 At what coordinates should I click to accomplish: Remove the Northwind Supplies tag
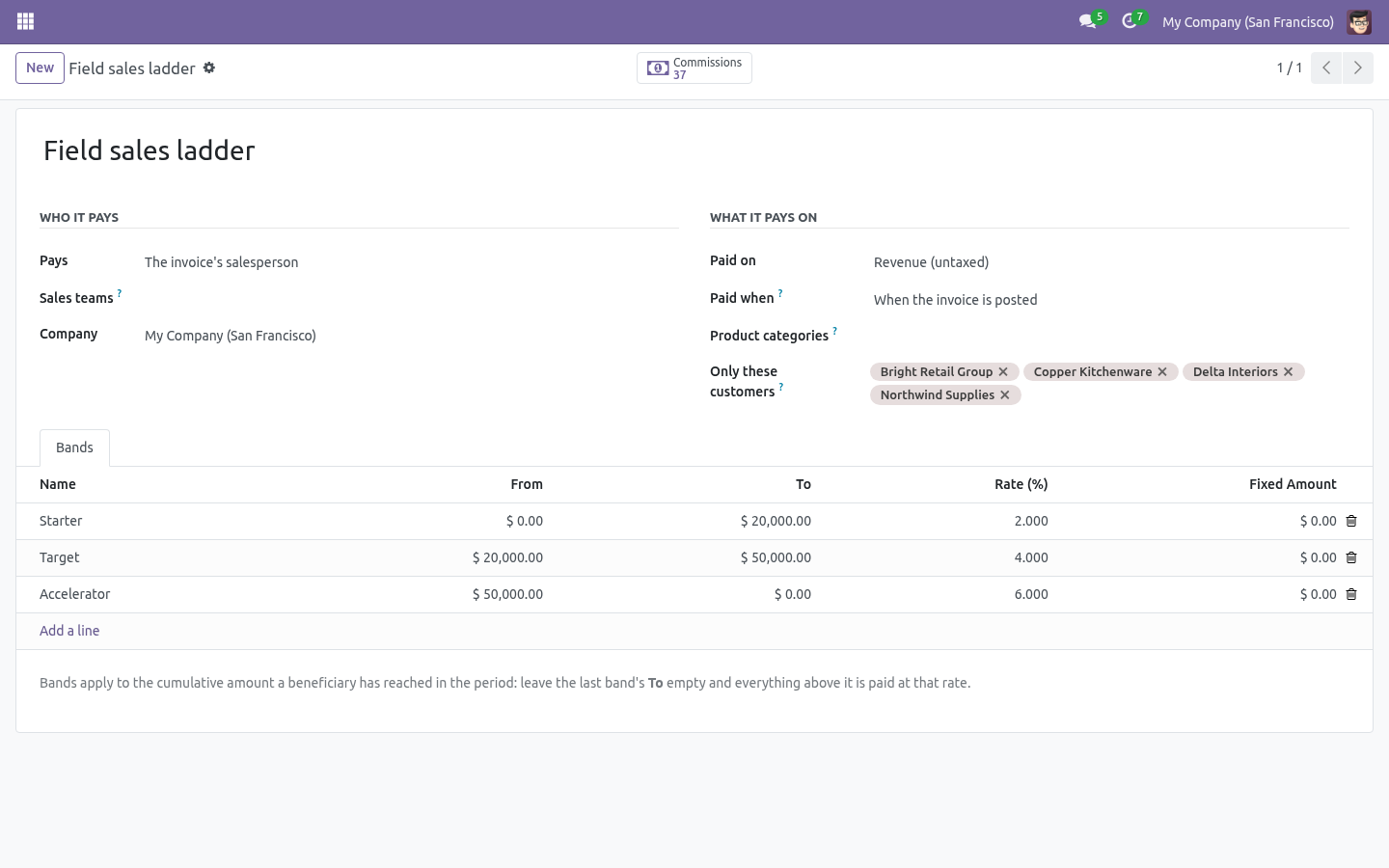click(x=1005, y=394)
